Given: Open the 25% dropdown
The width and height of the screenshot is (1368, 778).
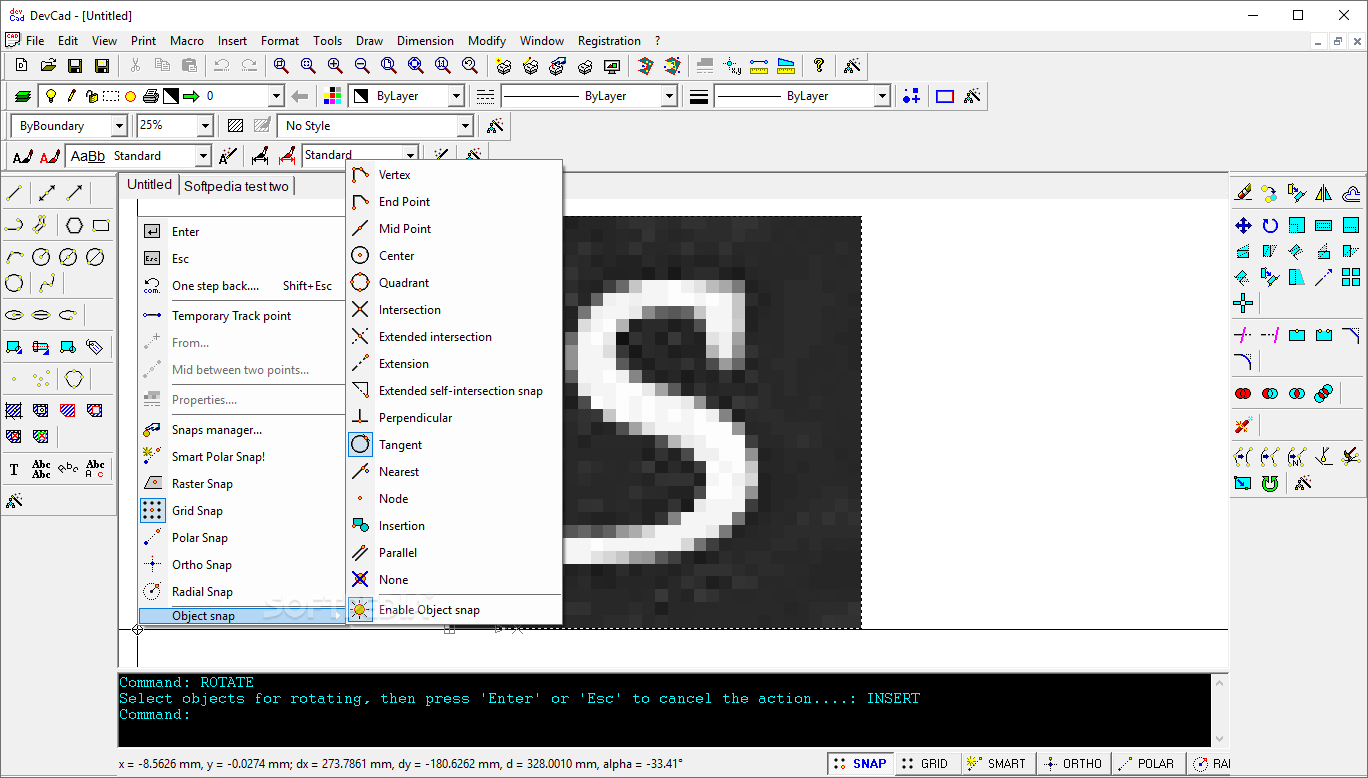Looking at the screenshot, I should click(x=205, y=126).
